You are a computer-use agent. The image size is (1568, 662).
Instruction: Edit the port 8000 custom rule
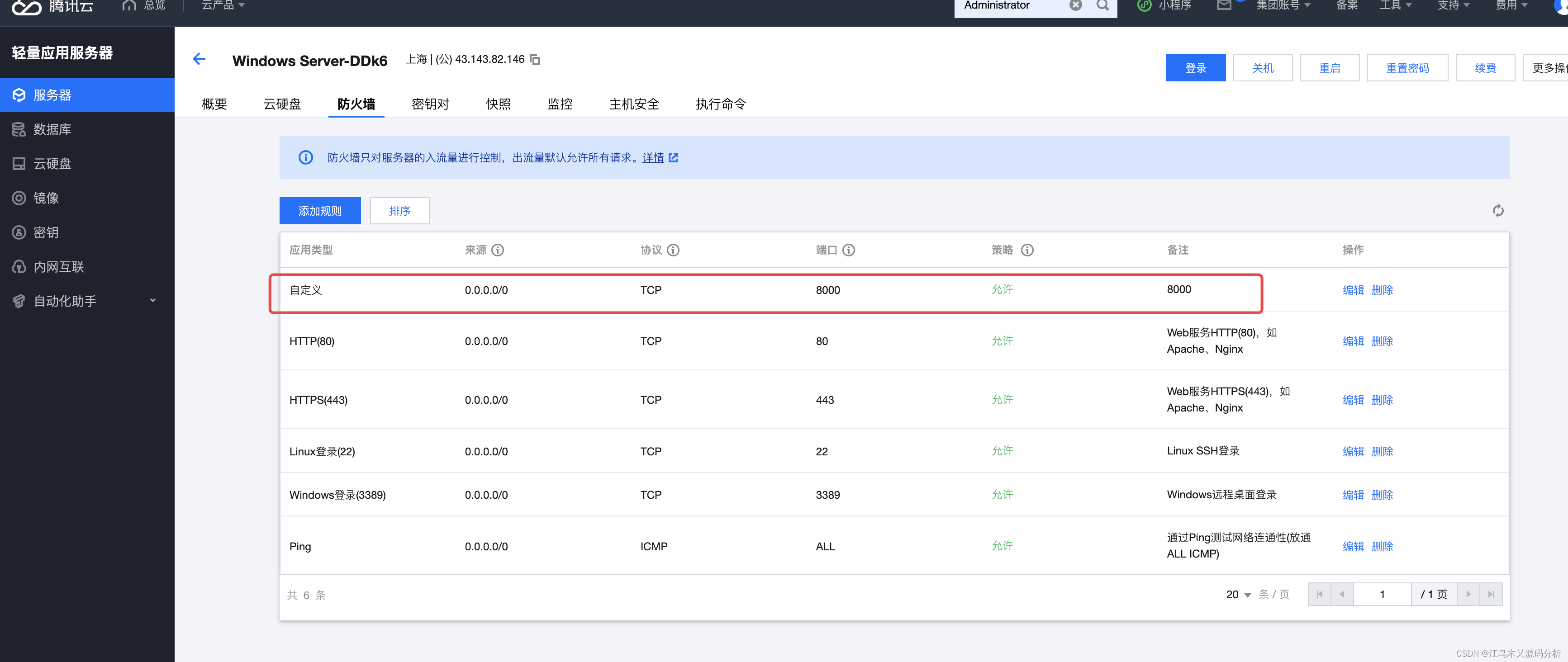click(x=1353, y=290)
